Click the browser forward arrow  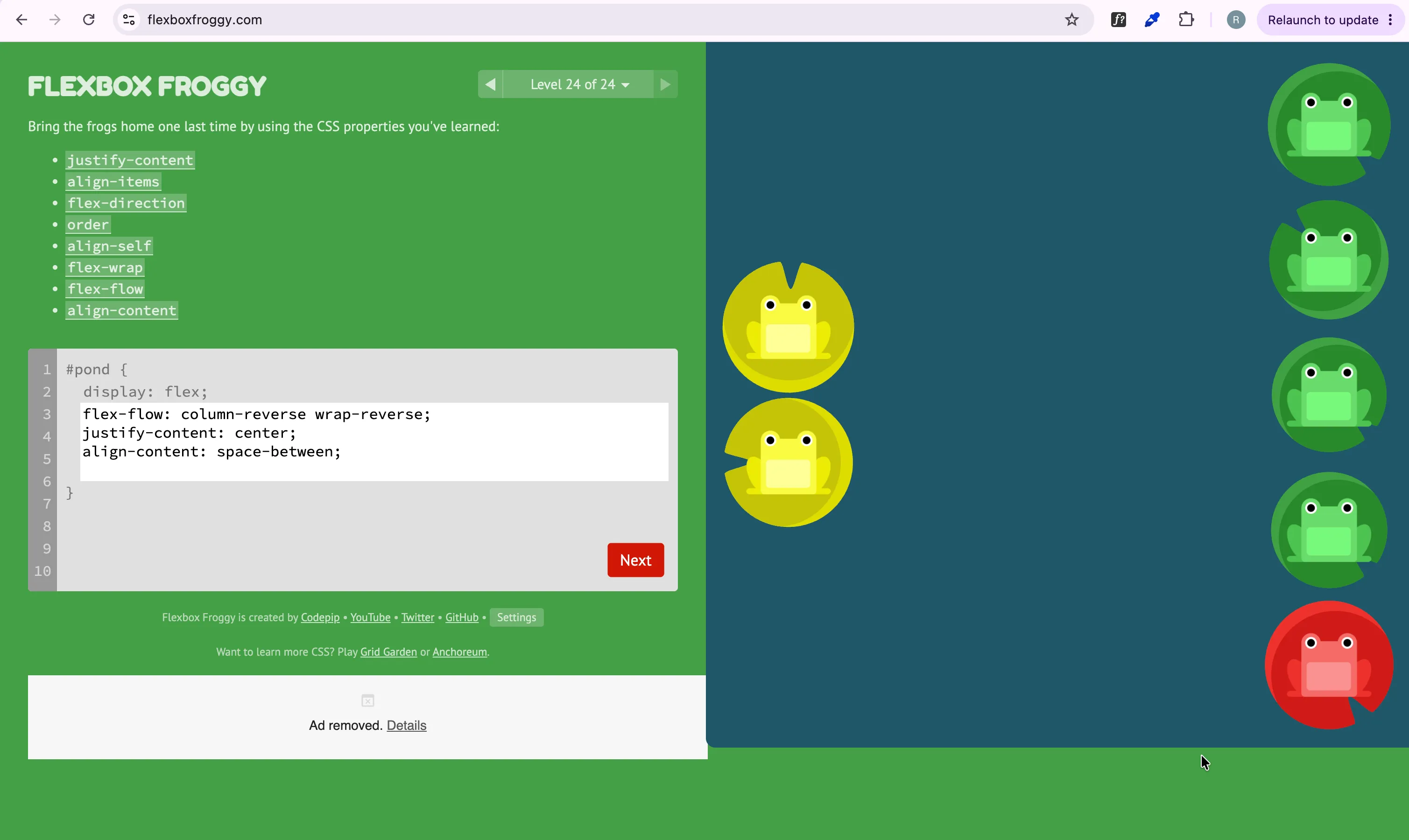(x=55, y=20)
